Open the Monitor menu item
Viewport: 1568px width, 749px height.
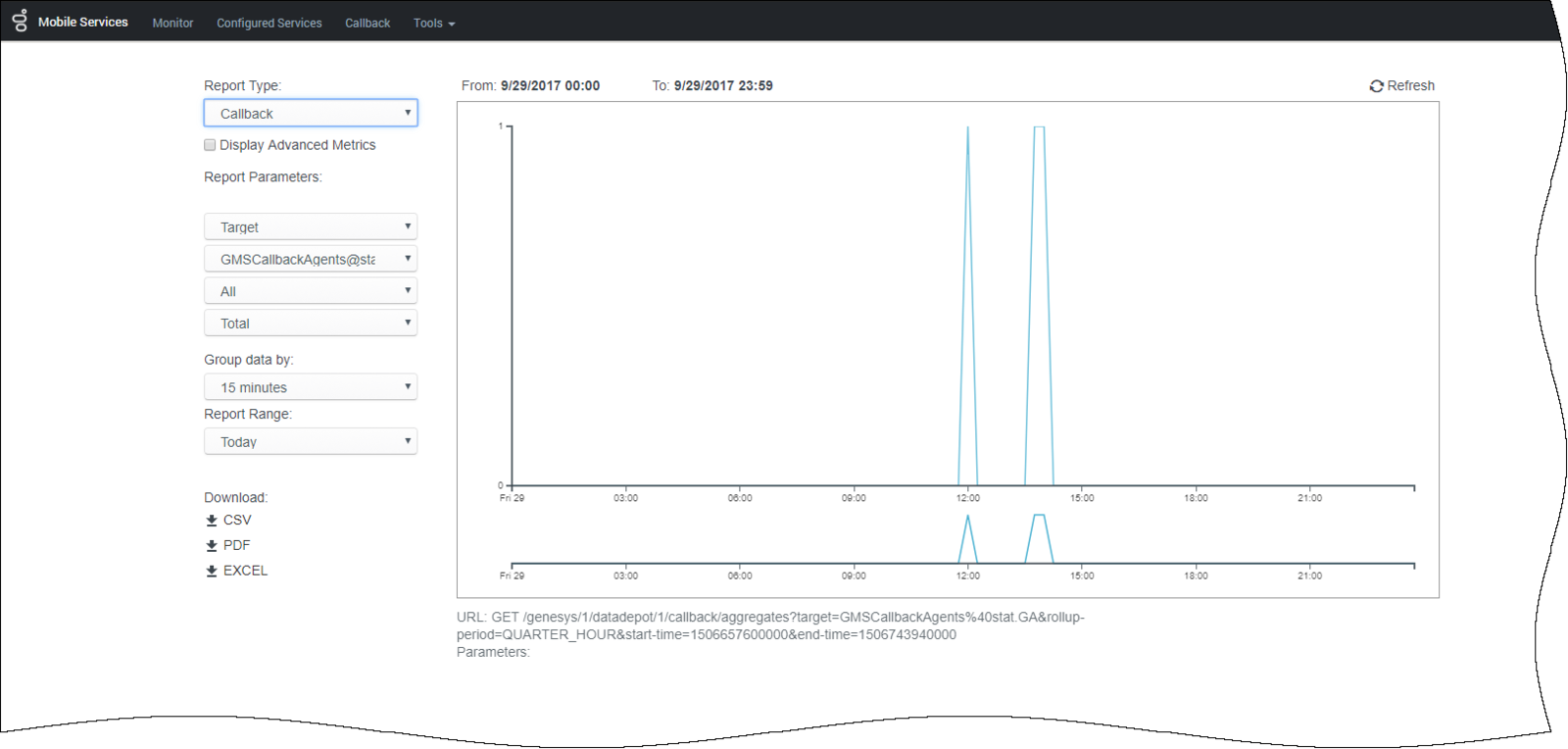172,23
